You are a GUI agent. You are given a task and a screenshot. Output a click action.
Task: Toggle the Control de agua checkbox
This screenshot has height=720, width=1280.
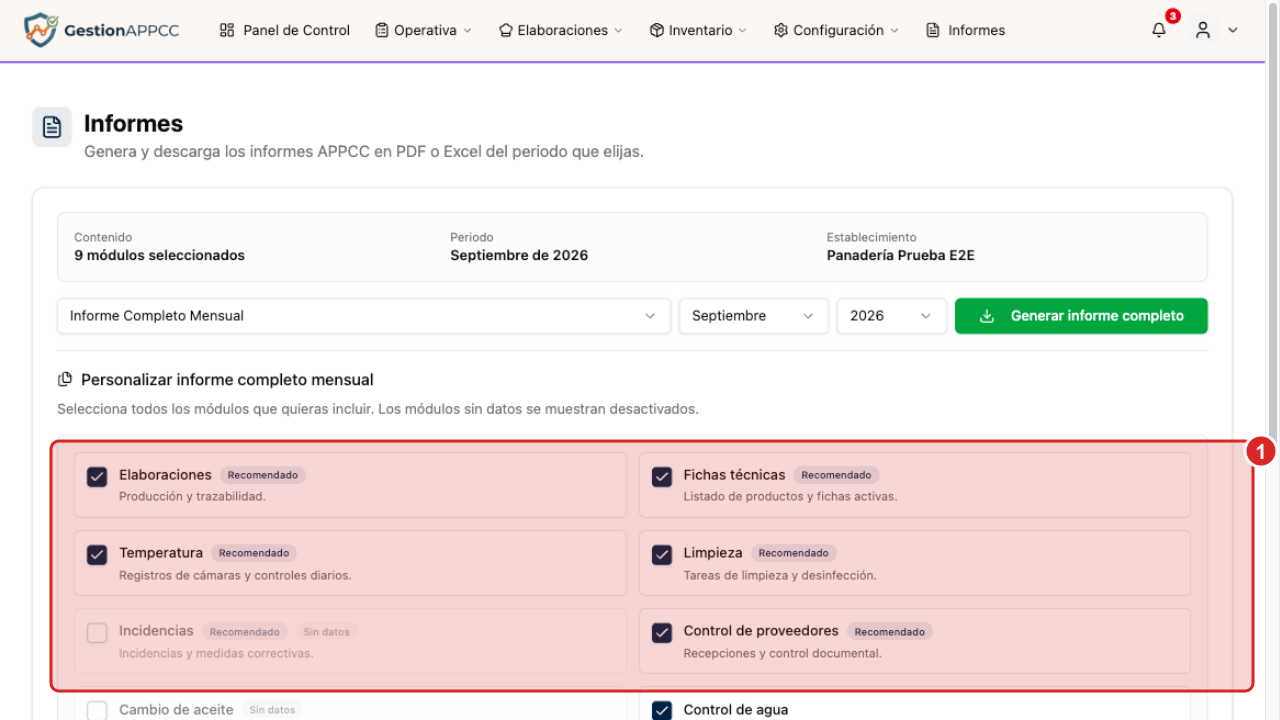(662, 710)
